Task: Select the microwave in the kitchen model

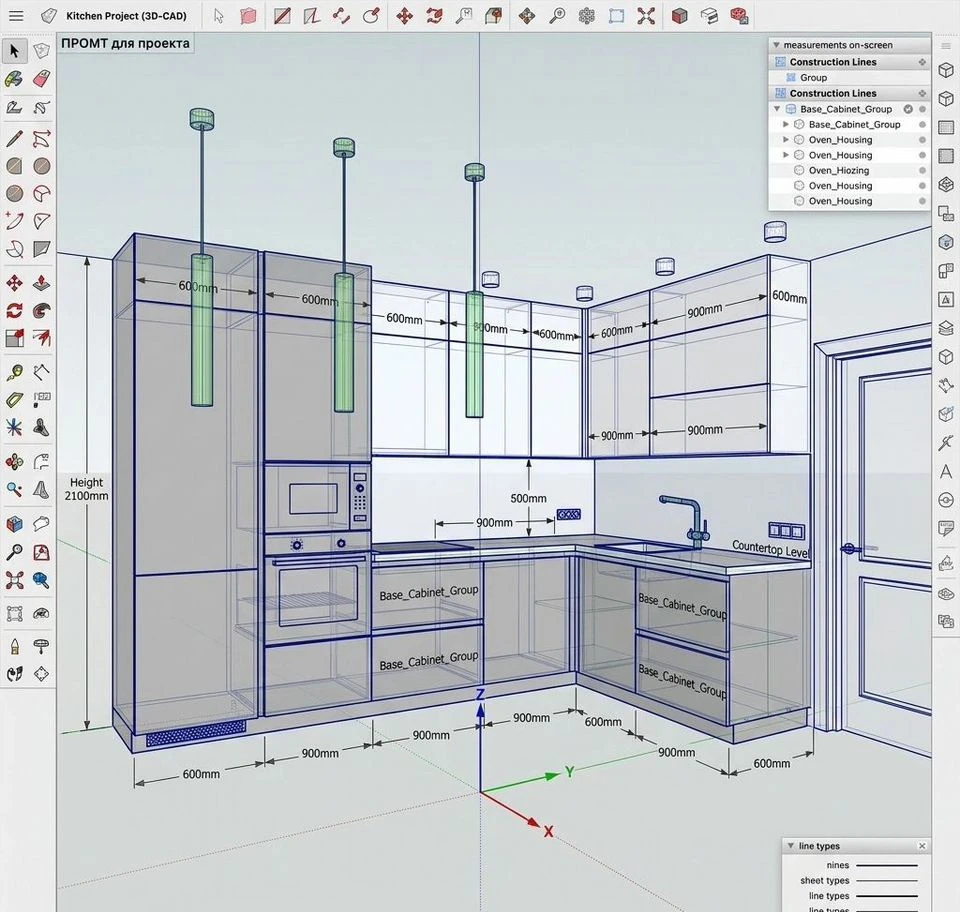Action: 317,498
